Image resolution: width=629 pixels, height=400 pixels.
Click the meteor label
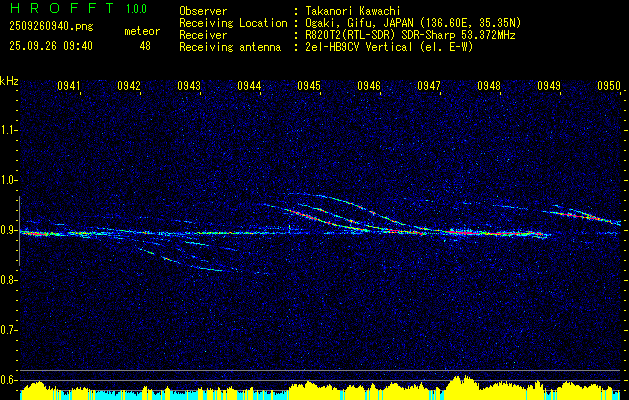tap(142, 31)
